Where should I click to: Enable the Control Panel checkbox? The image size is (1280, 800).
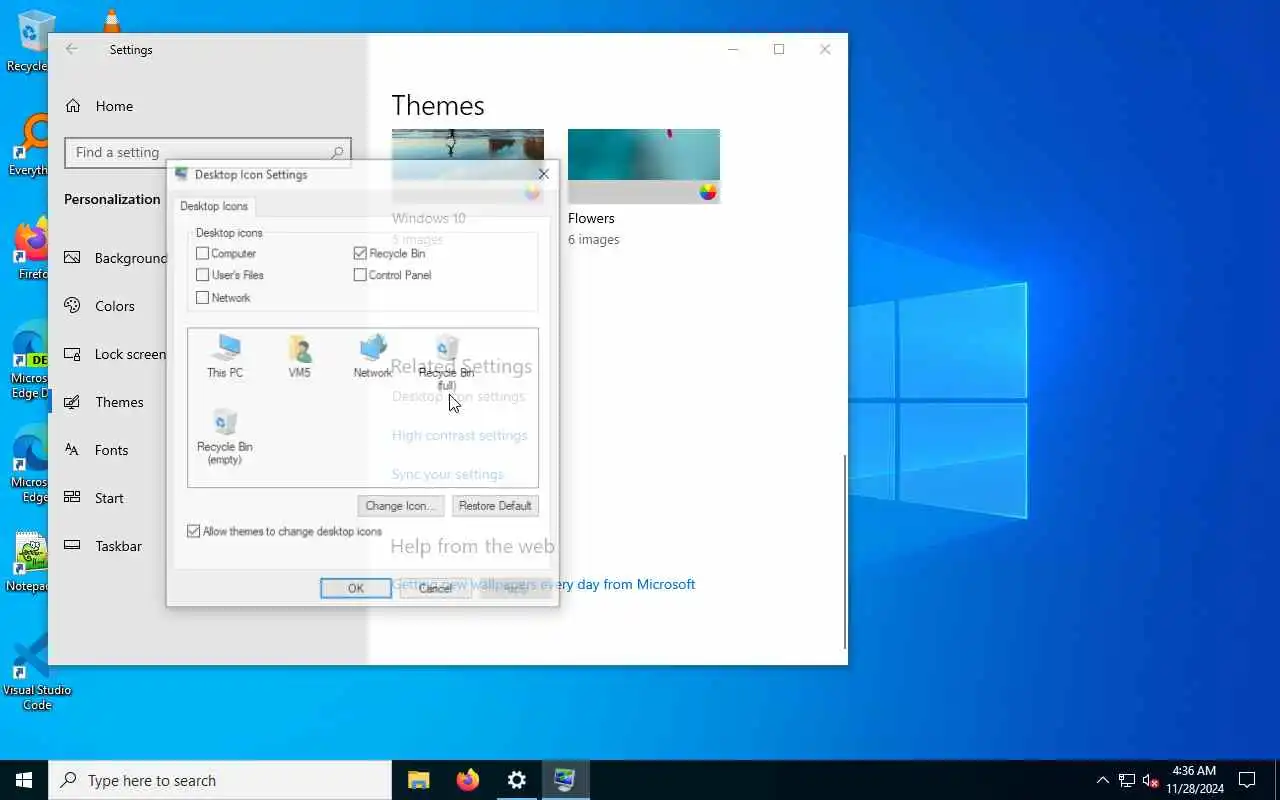coord(360,275)
